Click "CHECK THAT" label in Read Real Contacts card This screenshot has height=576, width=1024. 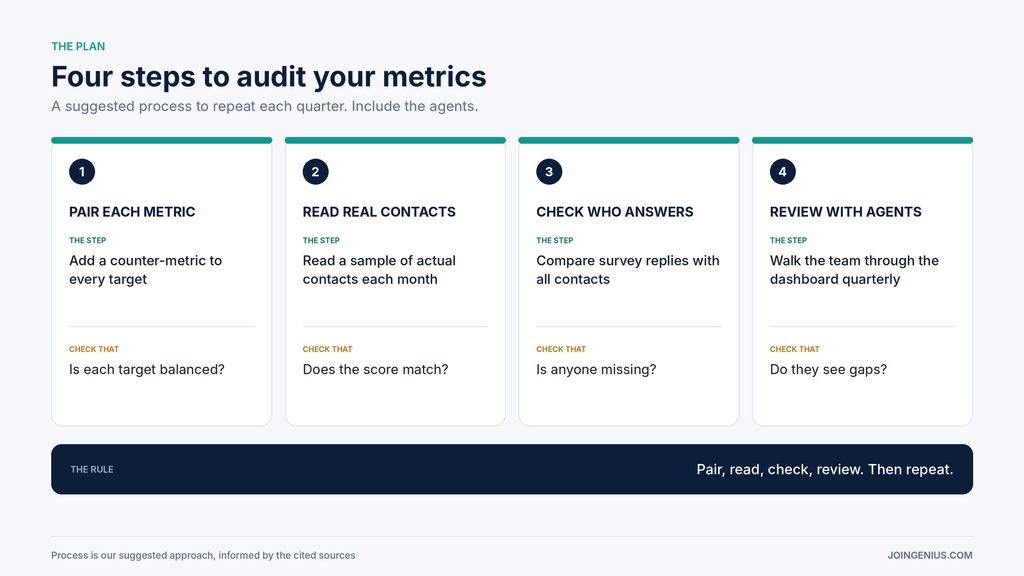coord(328,349)
